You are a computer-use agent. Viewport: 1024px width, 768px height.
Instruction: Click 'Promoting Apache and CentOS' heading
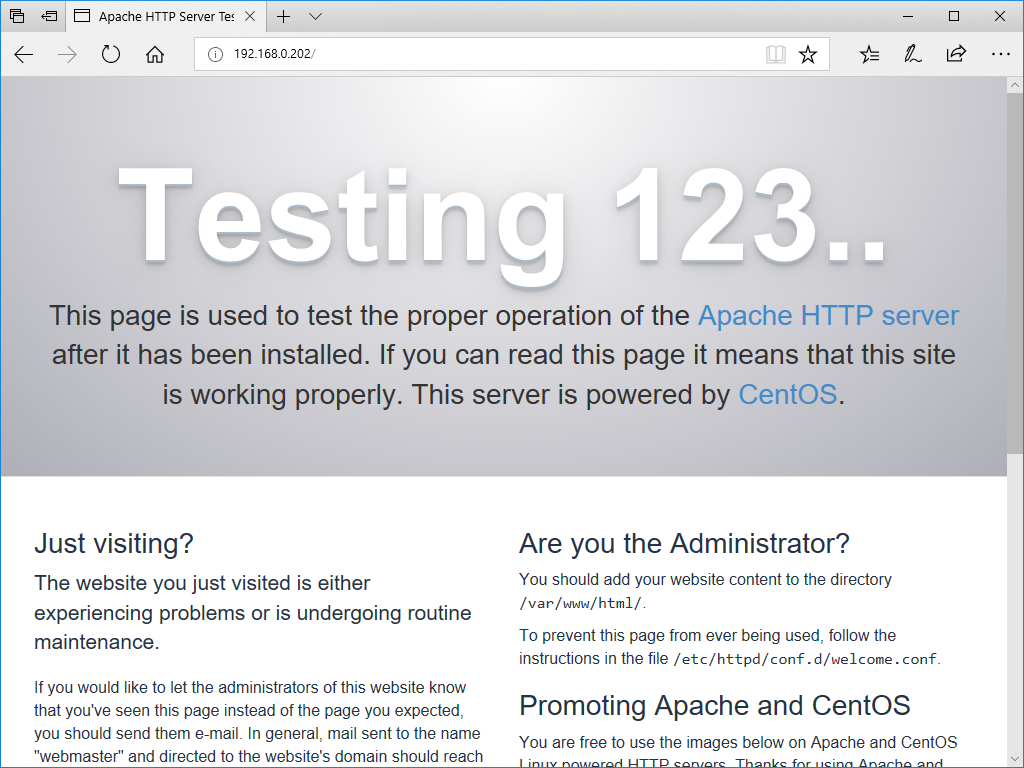pos(714,705)
